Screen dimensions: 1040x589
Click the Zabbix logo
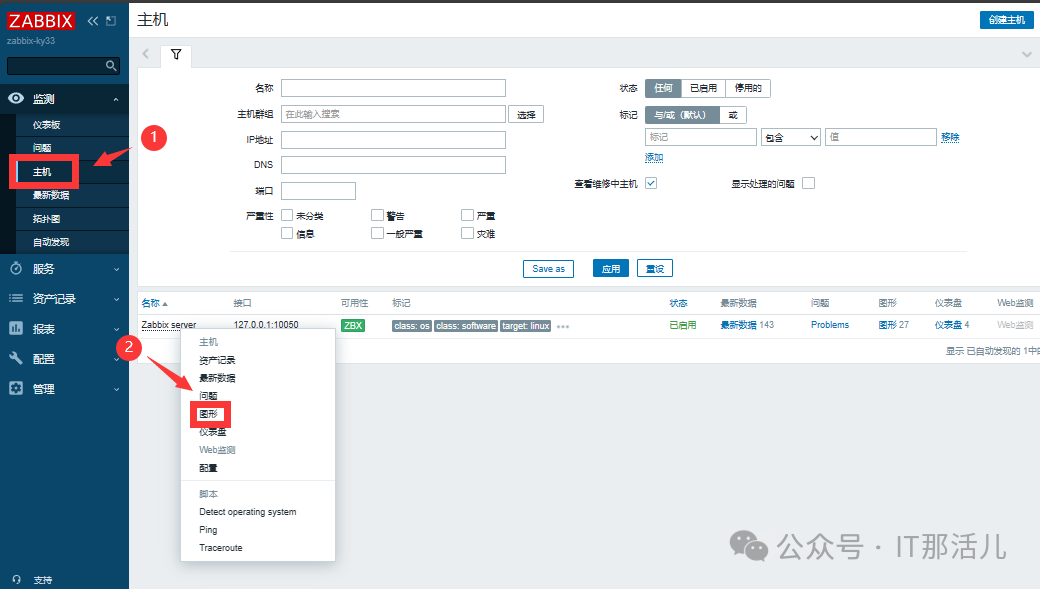[x=40, y=21]
